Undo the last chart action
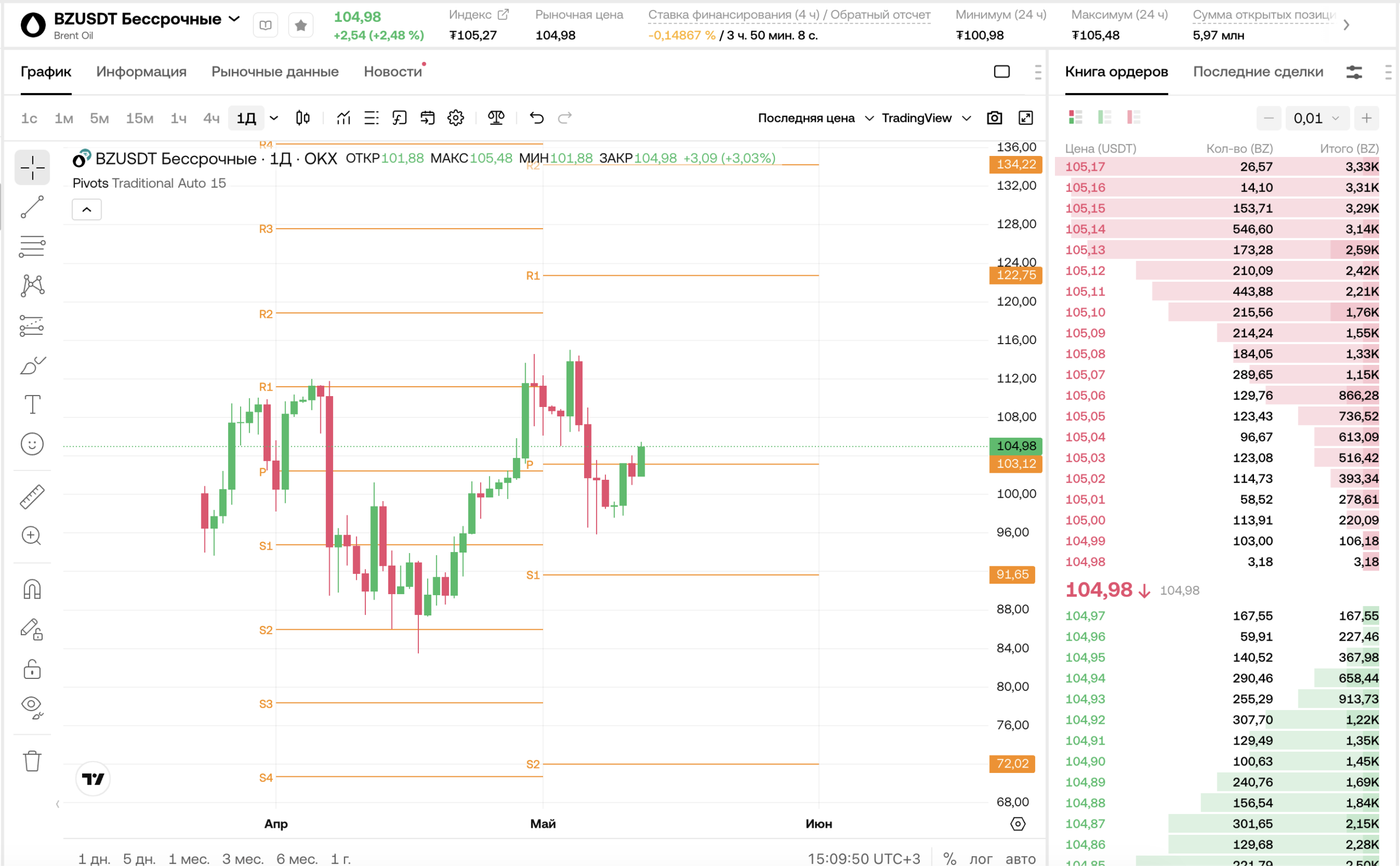Image resolution: width=1400 pixels, height=866 pixels. (x=536, y=118)
